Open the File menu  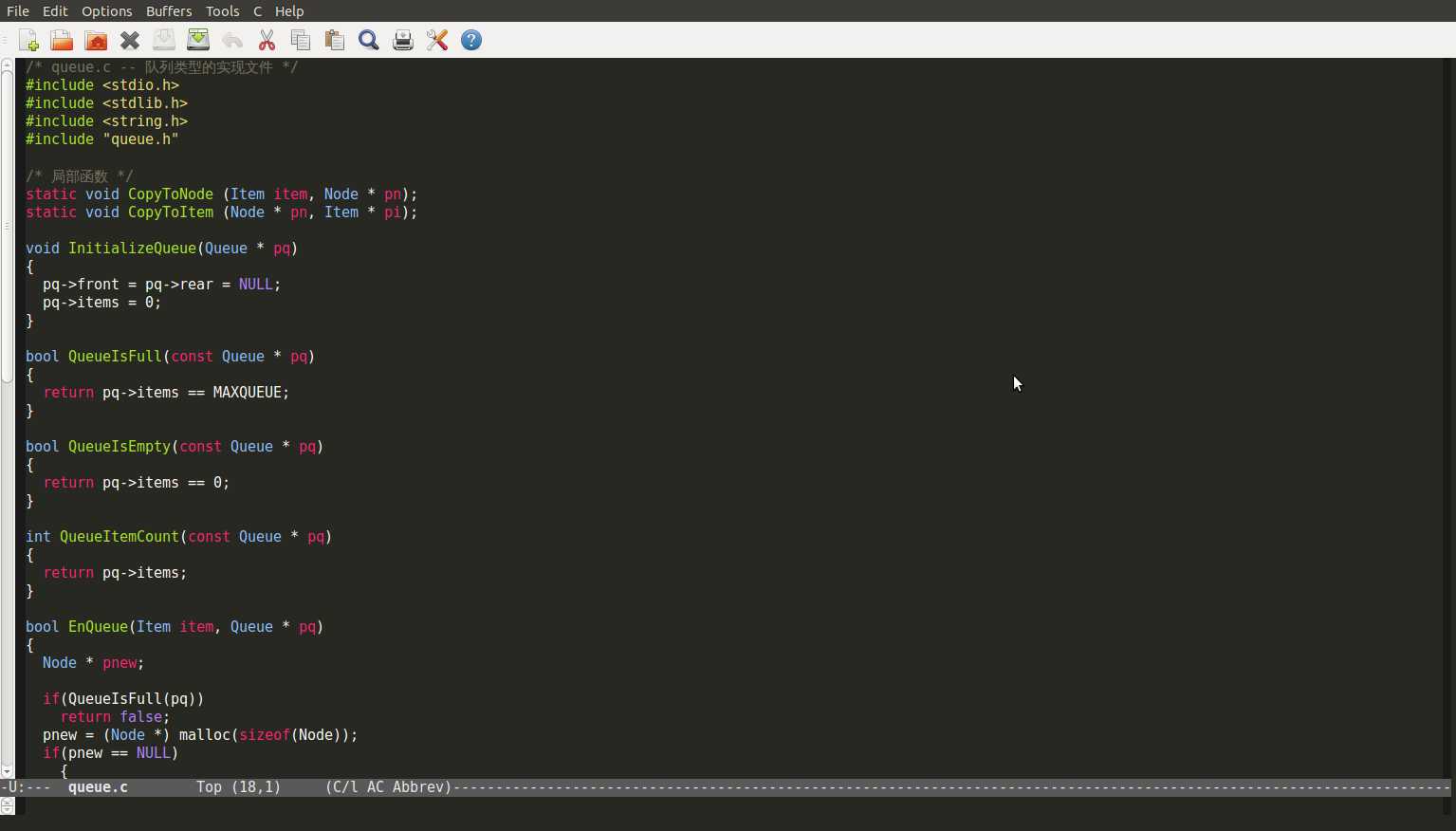click(18, 11)
